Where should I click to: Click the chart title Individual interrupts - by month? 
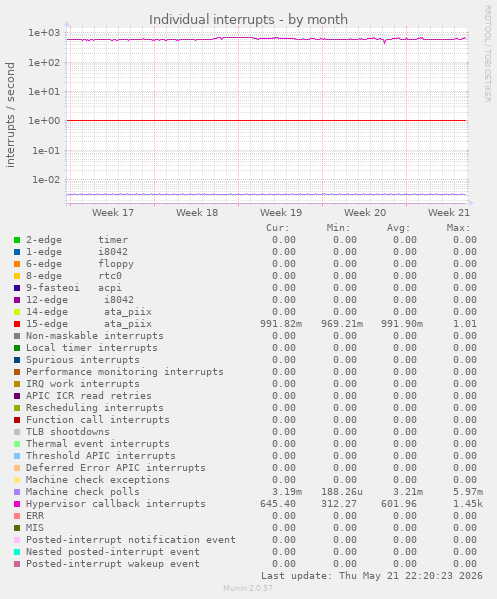248,19
